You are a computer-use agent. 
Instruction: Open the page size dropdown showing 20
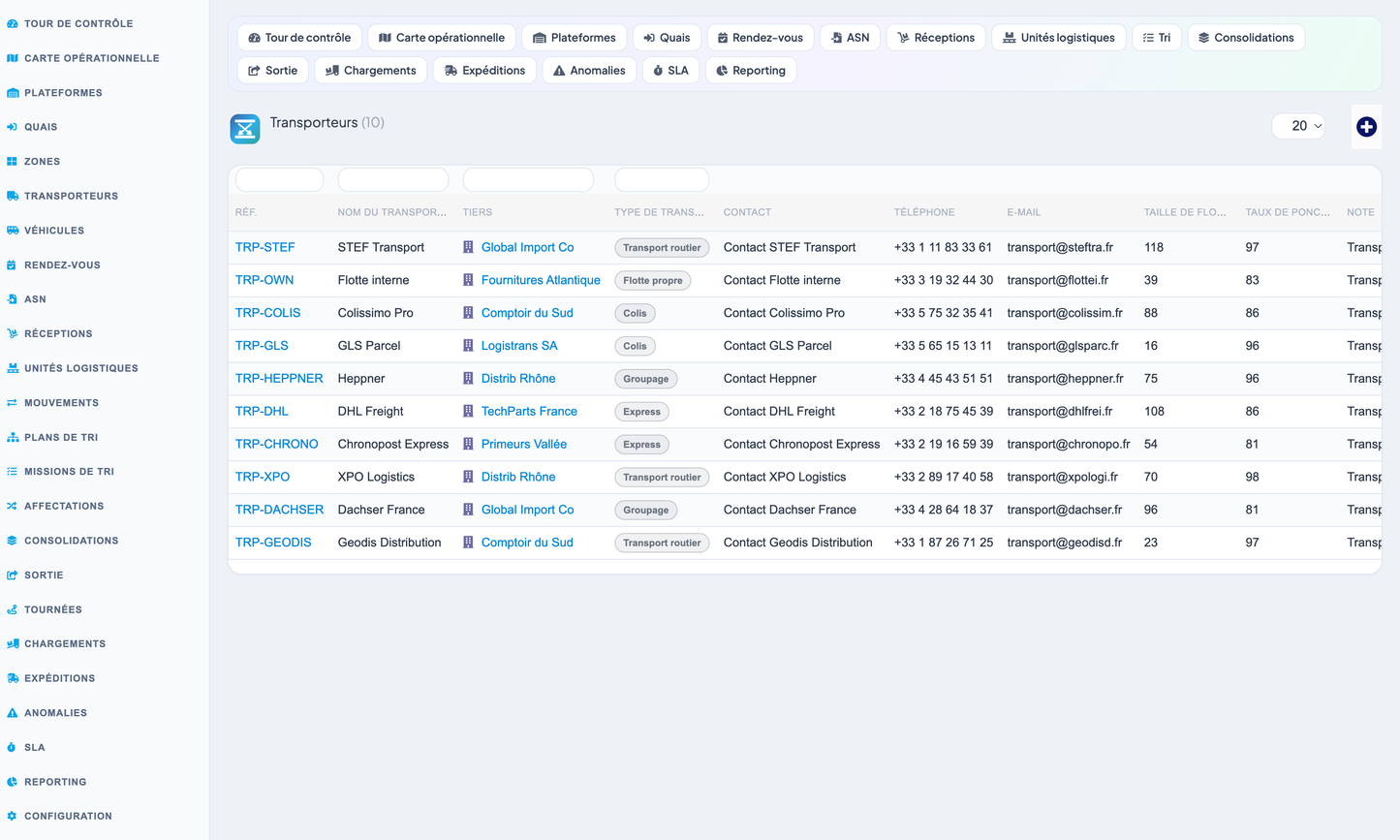click(x=1298, y=126)
